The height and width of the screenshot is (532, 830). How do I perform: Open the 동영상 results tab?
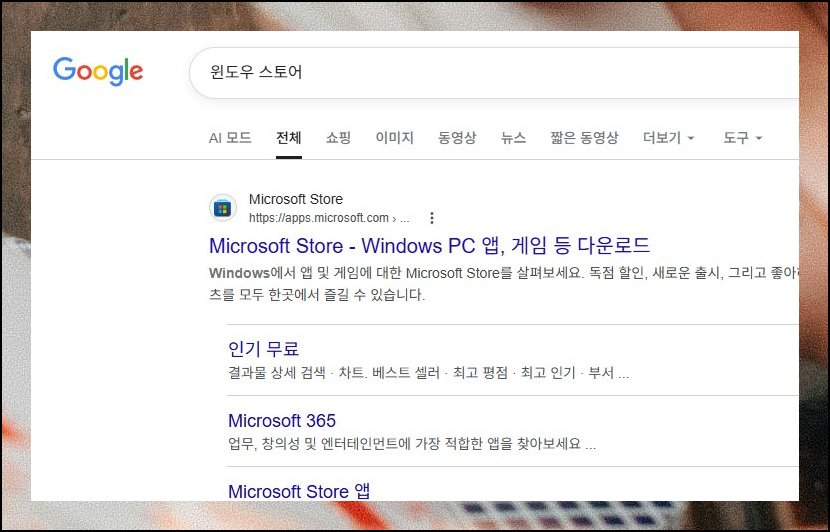click(457, 138)
